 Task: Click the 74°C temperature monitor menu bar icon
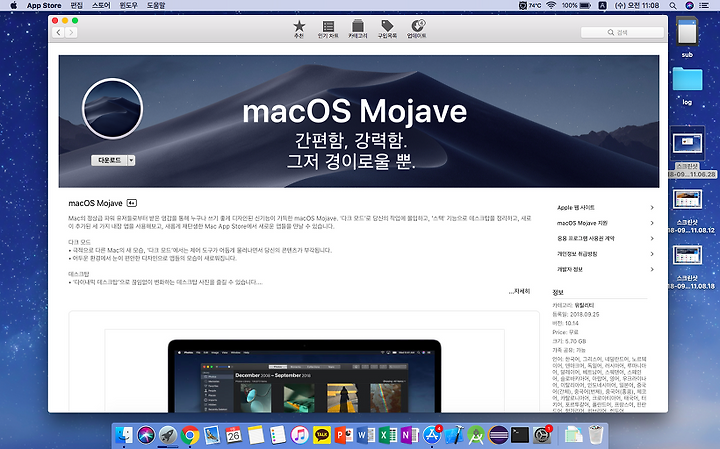click(x=530, y=6)
